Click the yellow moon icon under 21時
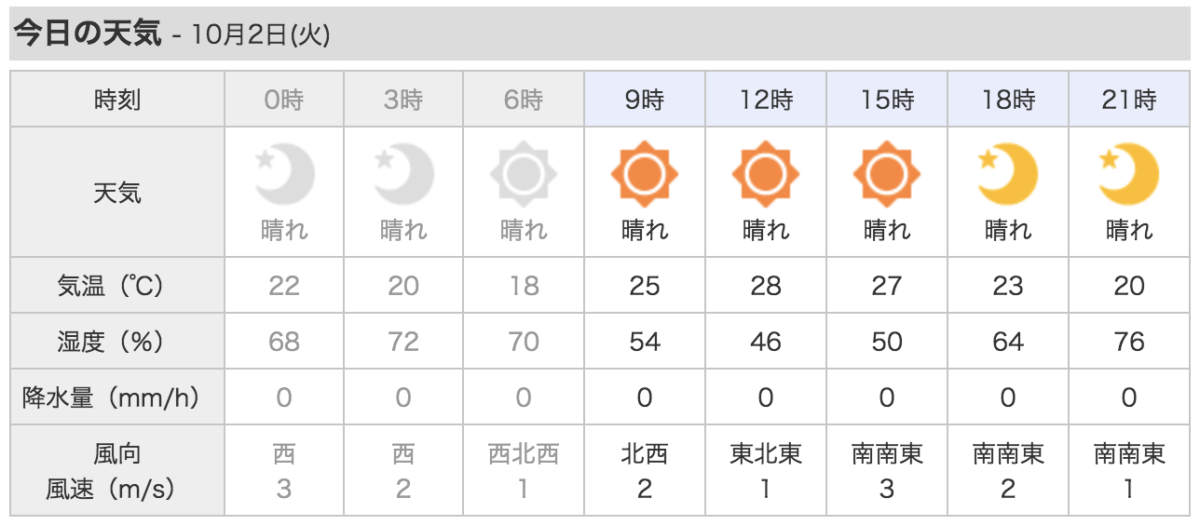The image size is (1200, 525). point(1129,175)
